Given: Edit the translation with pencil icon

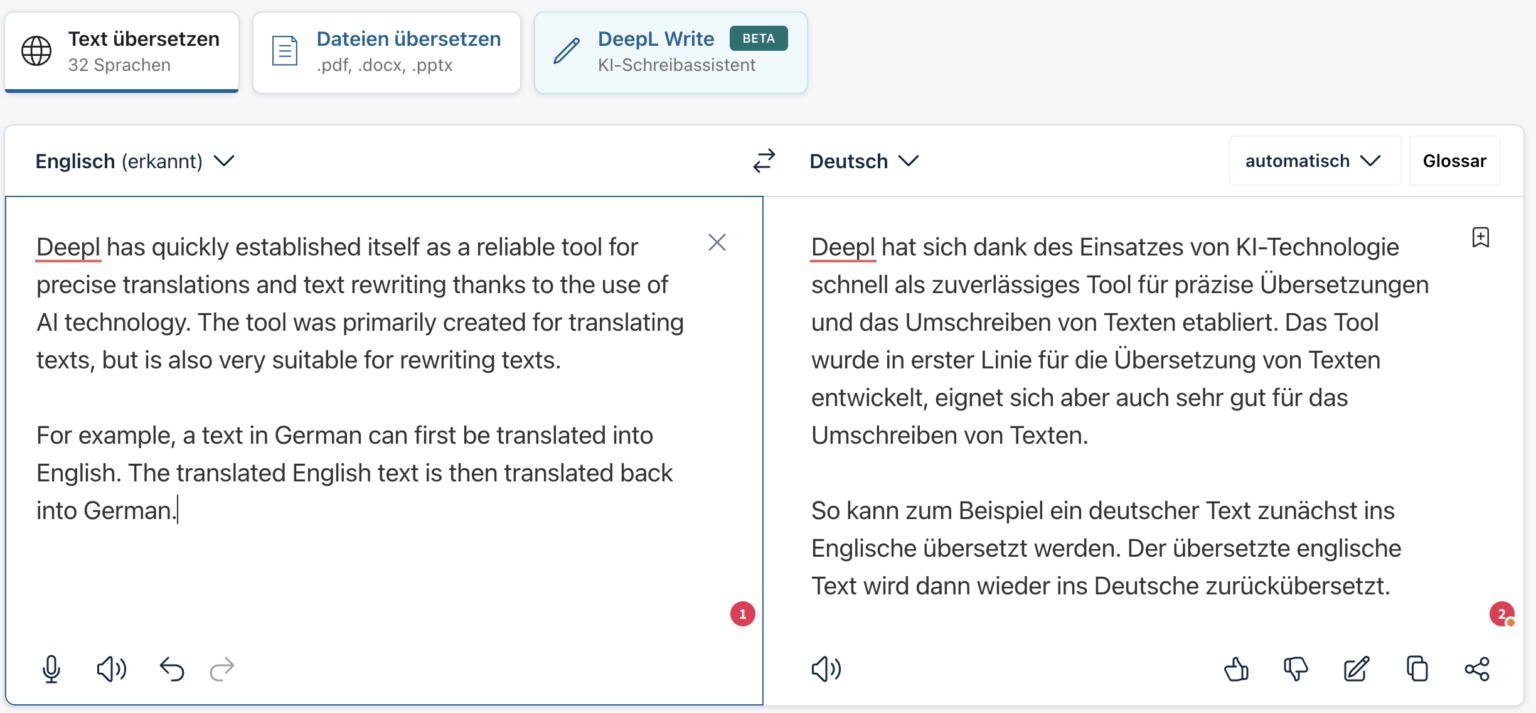Looking at the screenshot, I should [x=1356, y=669].
